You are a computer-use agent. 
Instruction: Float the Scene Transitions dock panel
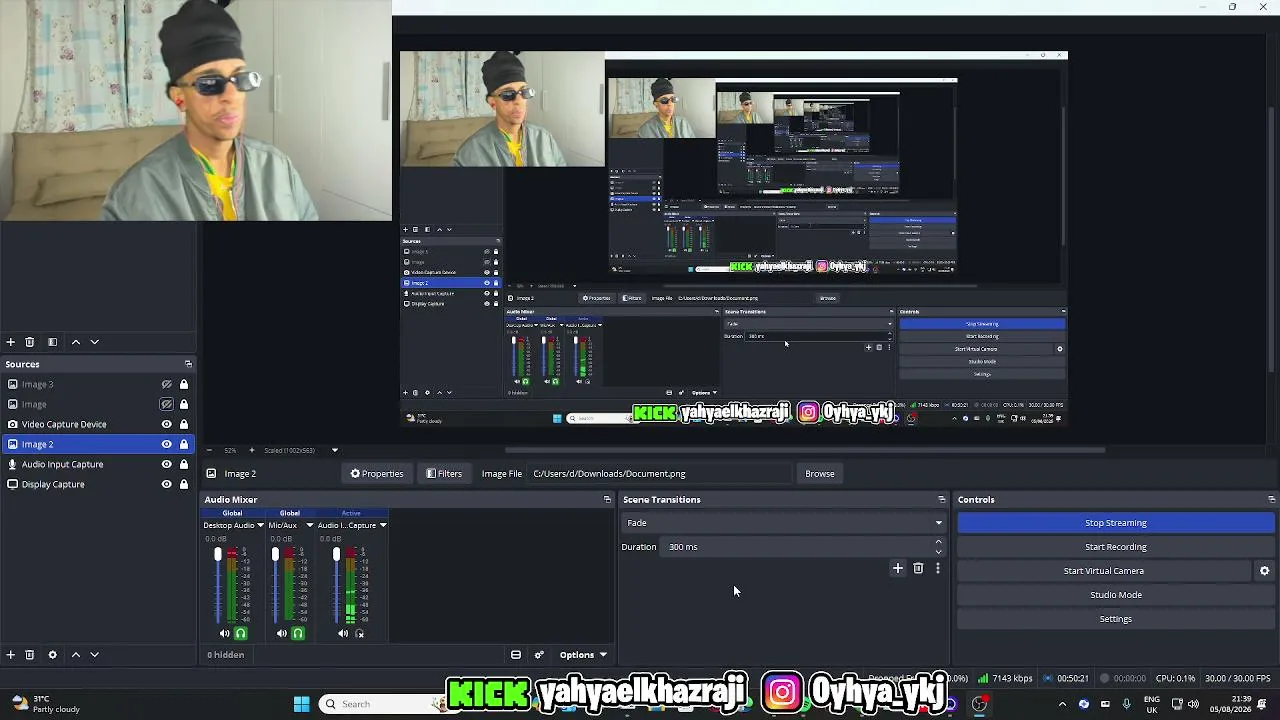941,500
